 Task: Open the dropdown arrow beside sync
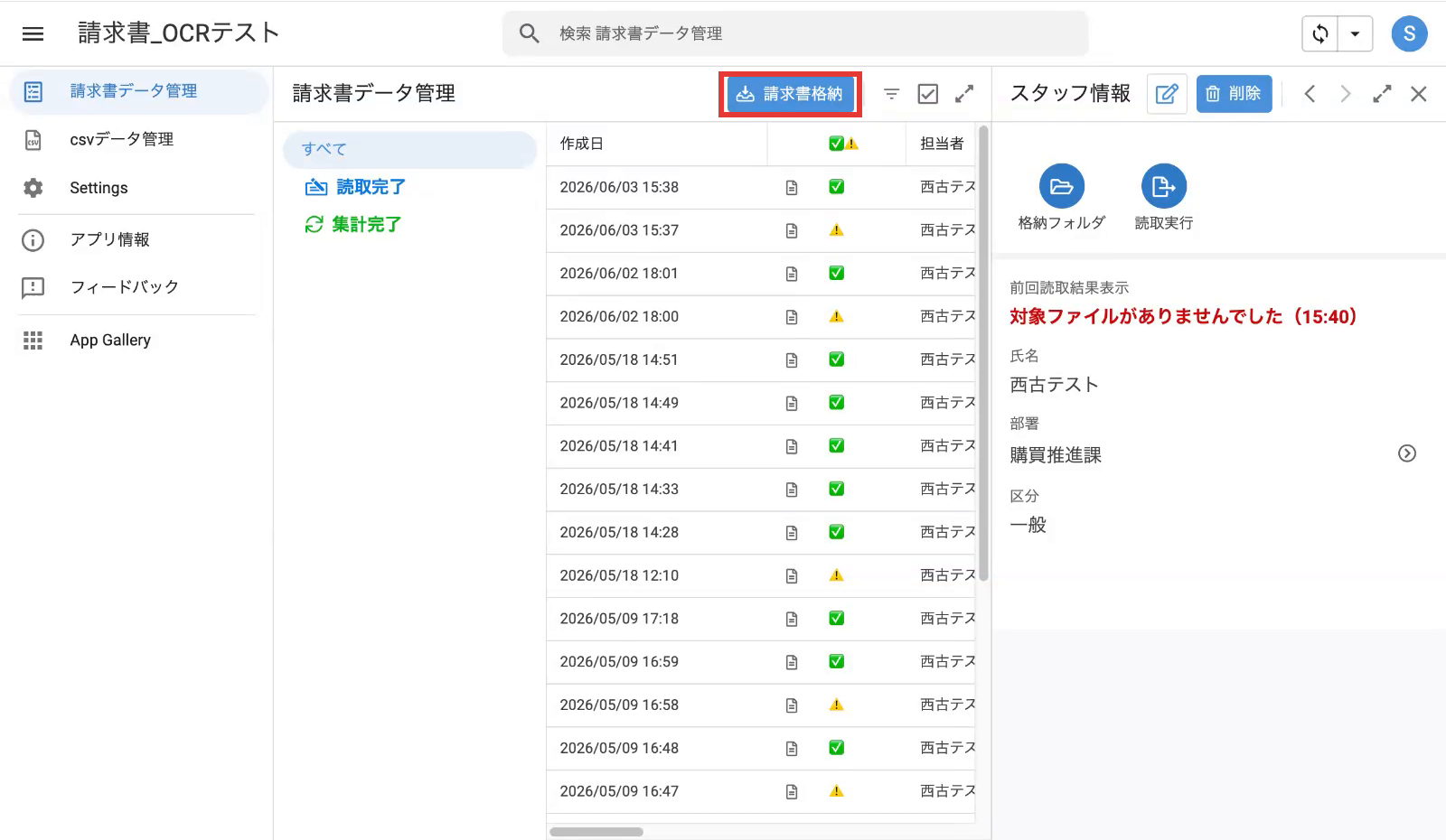[x=1355, y=34]
